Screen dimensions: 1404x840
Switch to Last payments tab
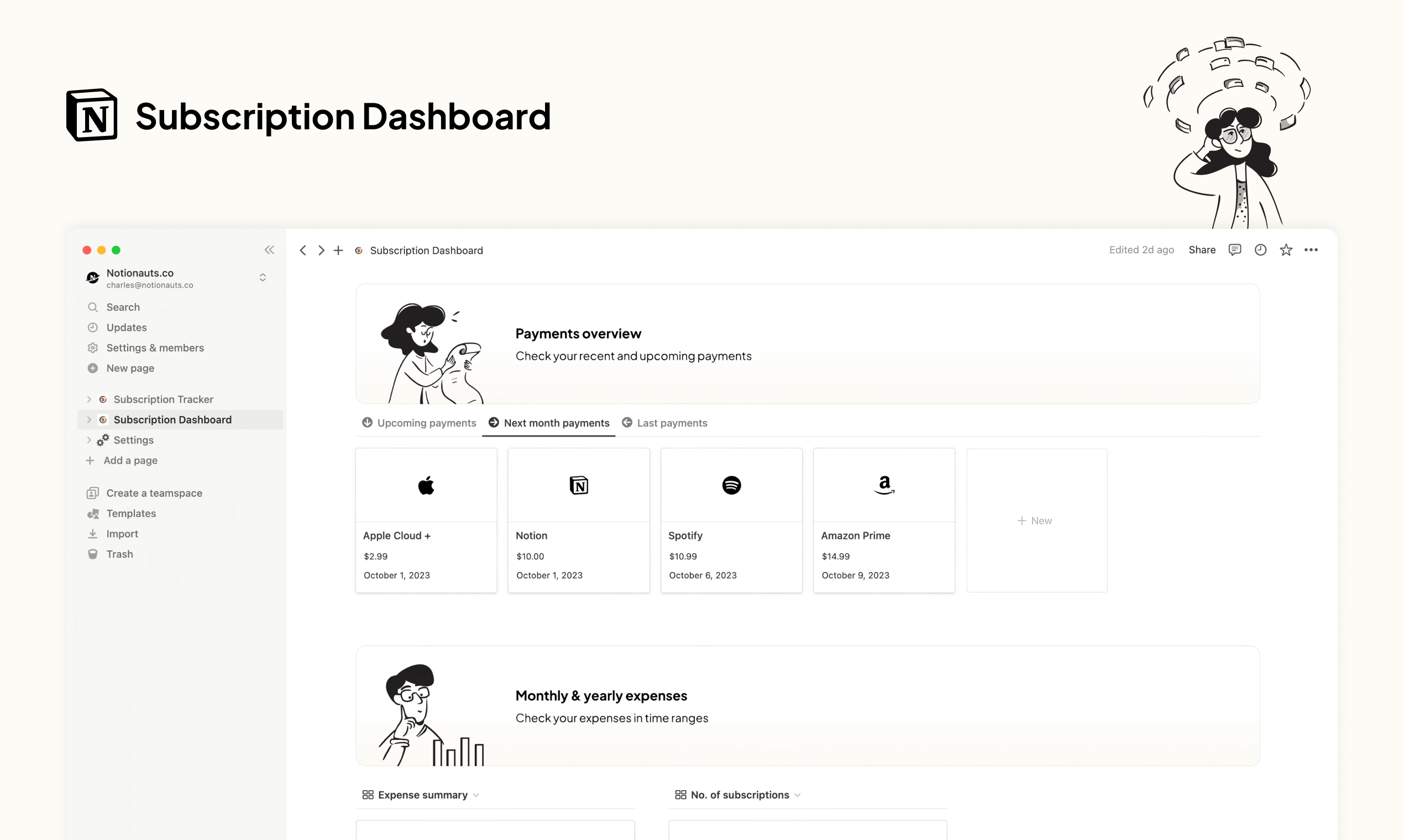664,423
